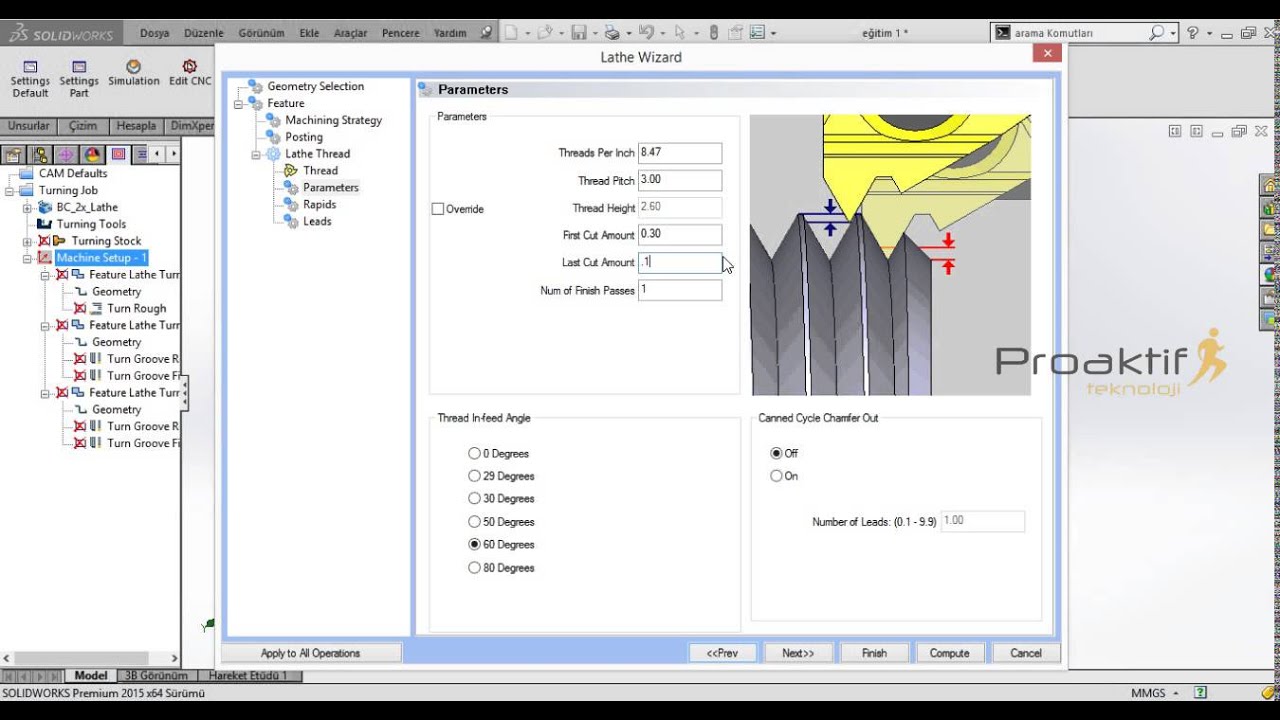Viewport: 1280px width, 720px height.
Task: Click the Help question mark icon
Action: point(1192,32)
